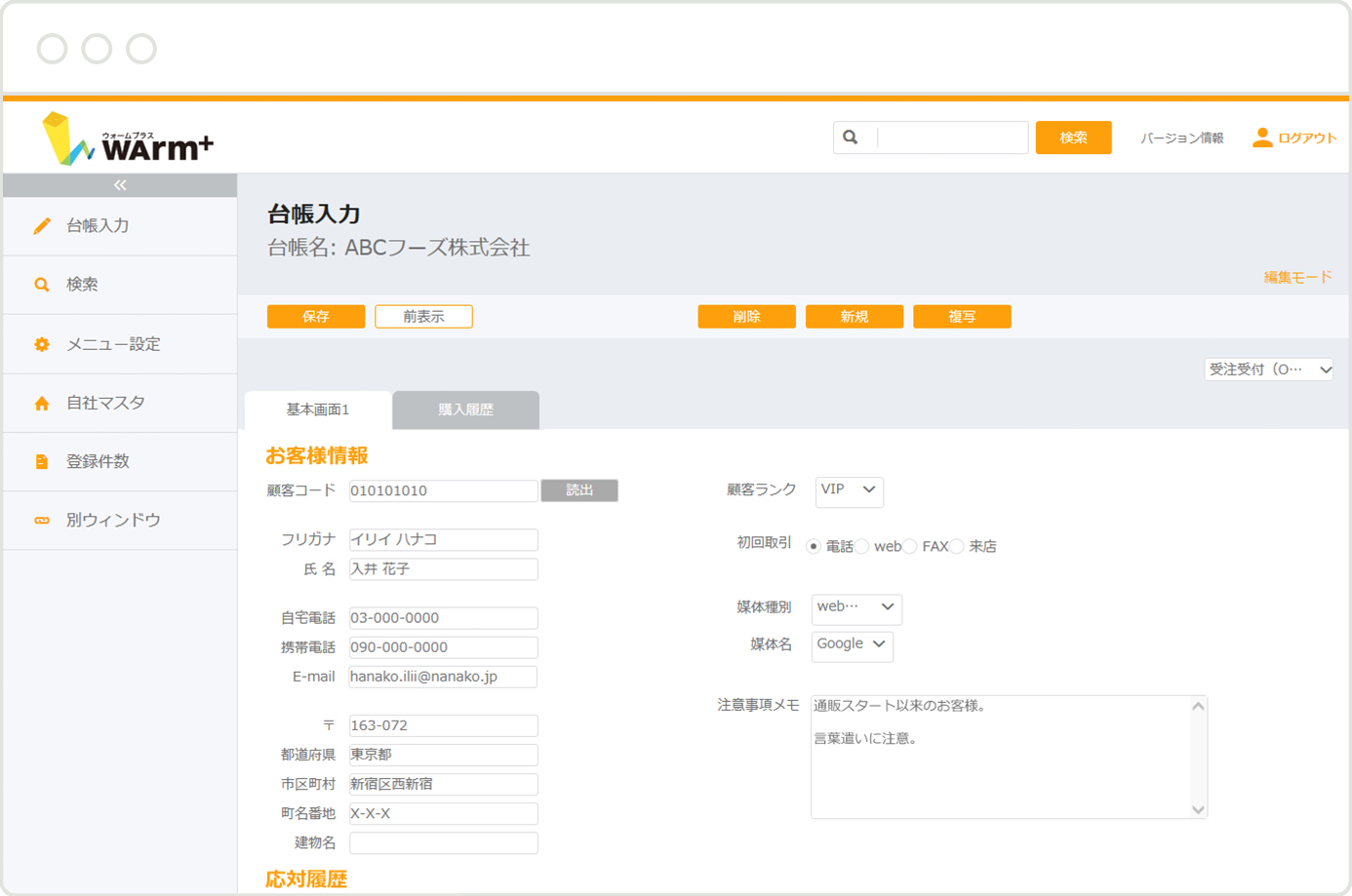Select the 来店 radio button
This screenshot has width=1352, height=896.
click(957, 547)
